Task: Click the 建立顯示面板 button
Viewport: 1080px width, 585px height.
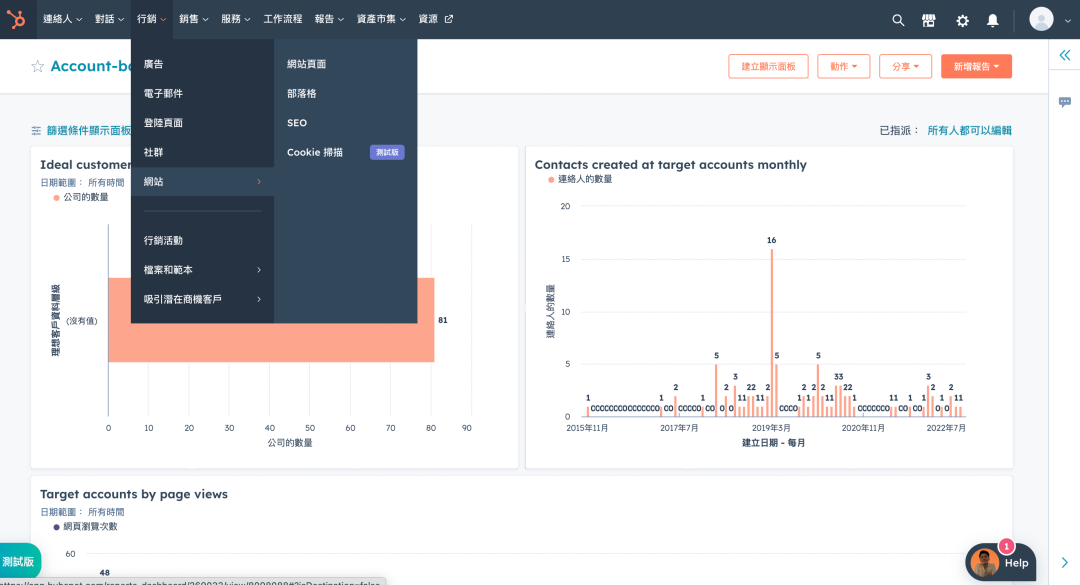Action: tap(768, 66)
